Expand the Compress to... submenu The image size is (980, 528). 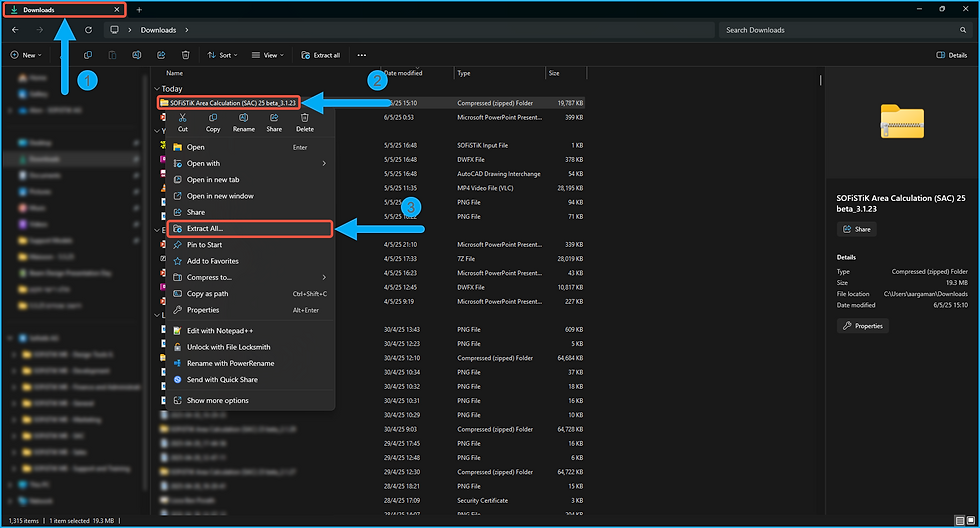(324, 277)
